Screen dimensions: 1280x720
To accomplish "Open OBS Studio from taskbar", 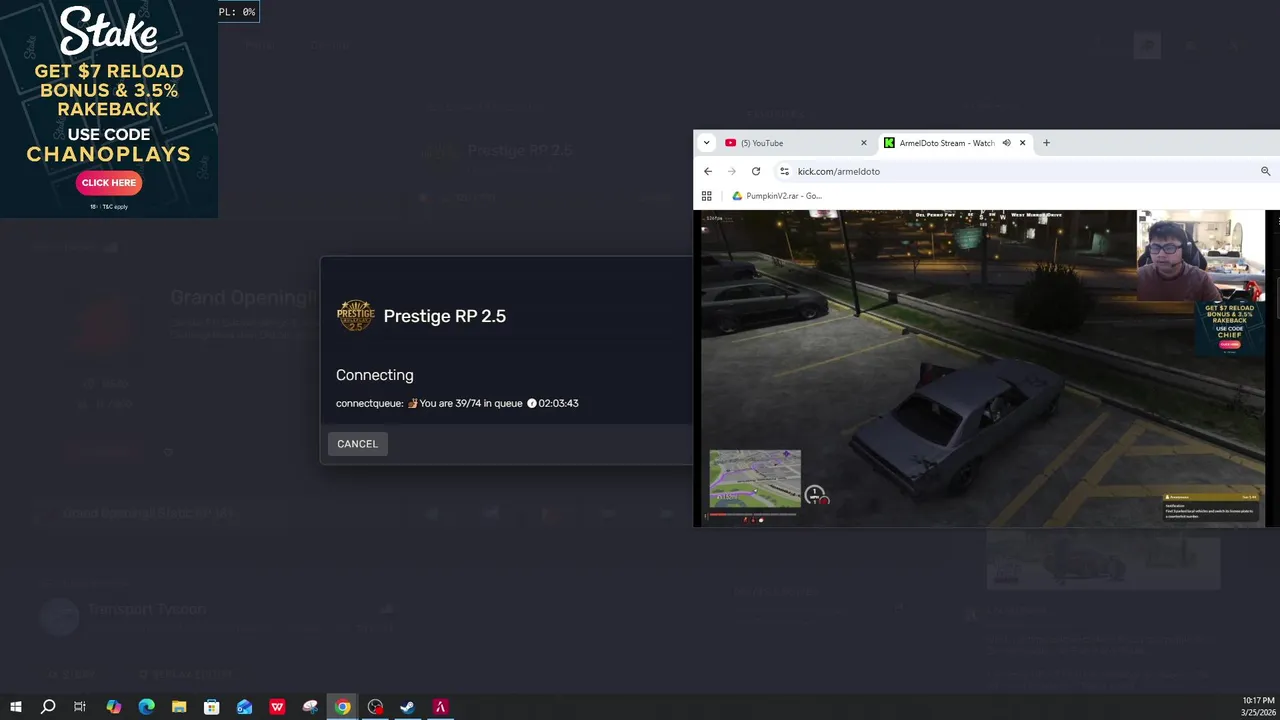I will [x=375, y=707].
